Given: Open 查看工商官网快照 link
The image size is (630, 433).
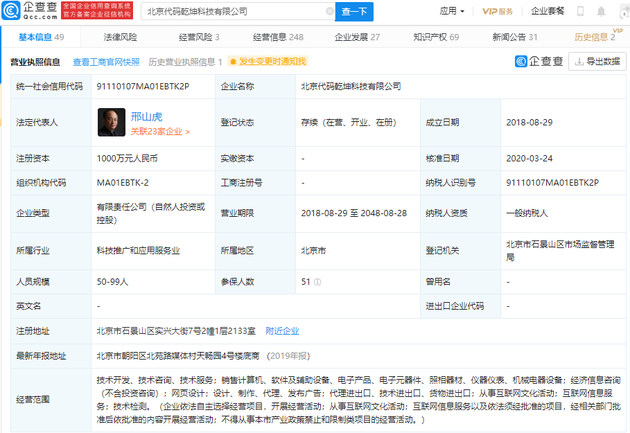Looking at the screenshot, I should [106, 62].
